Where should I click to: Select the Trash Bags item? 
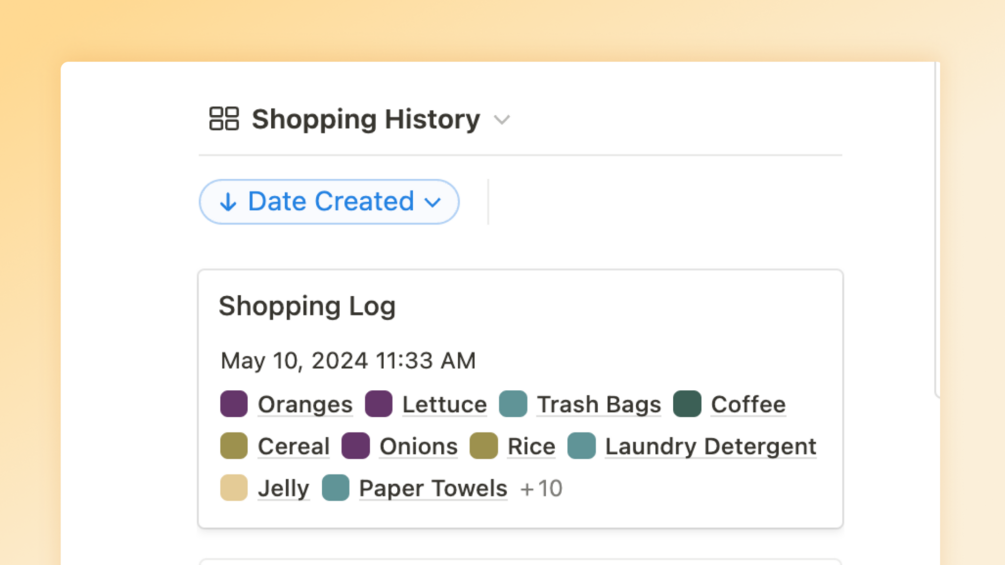(x=598, y=404)
